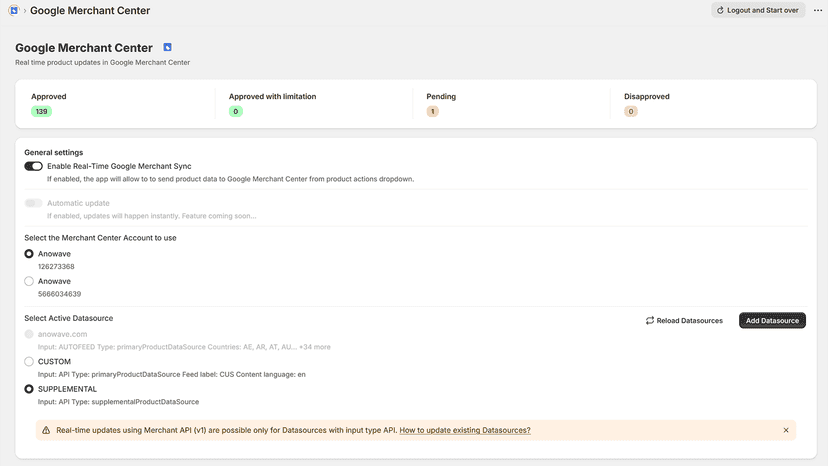Viewport: 828px width, 466px height.
Task: Toggle the Automatic update switch
Action: point(33,203)
